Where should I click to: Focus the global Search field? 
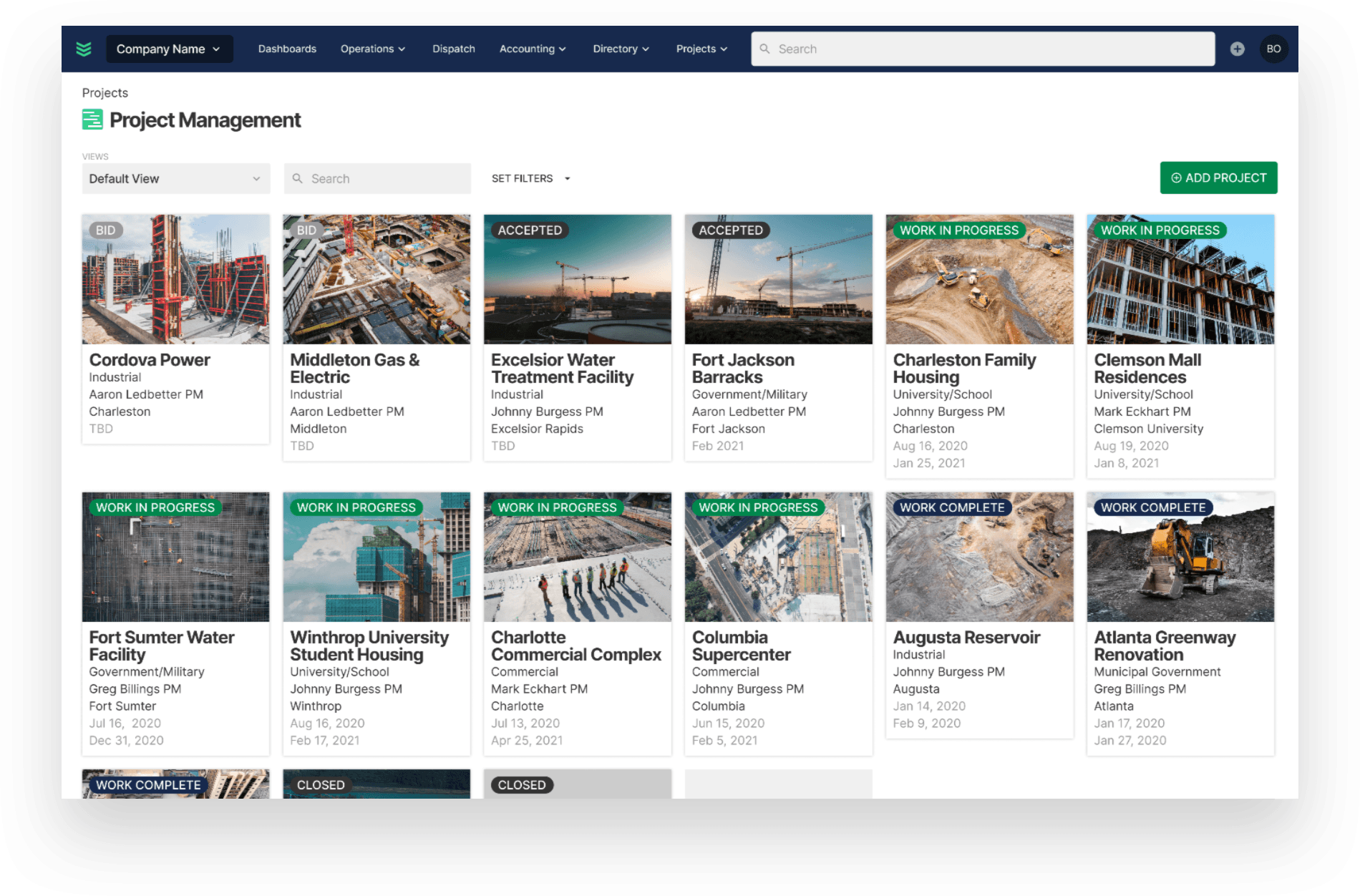point(983,49)
